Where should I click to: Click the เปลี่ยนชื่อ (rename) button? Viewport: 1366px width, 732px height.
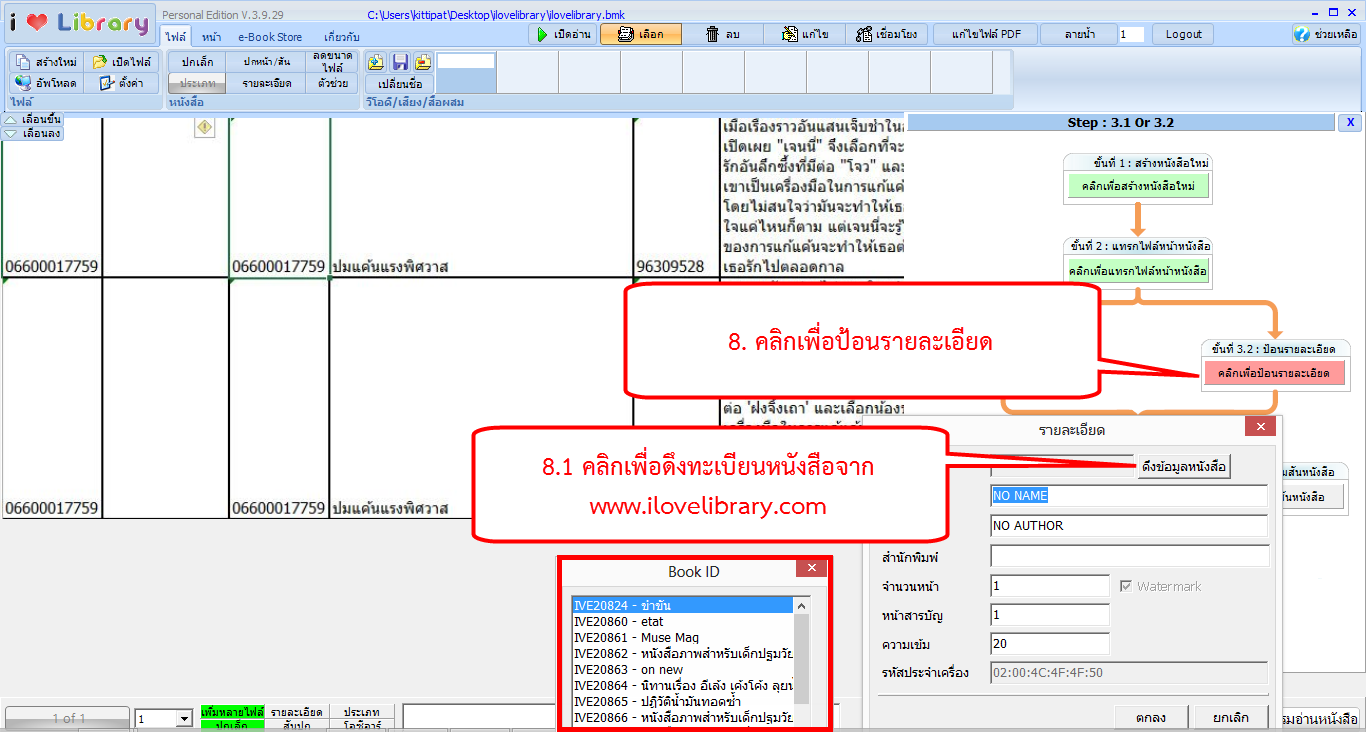pos(399,83)
